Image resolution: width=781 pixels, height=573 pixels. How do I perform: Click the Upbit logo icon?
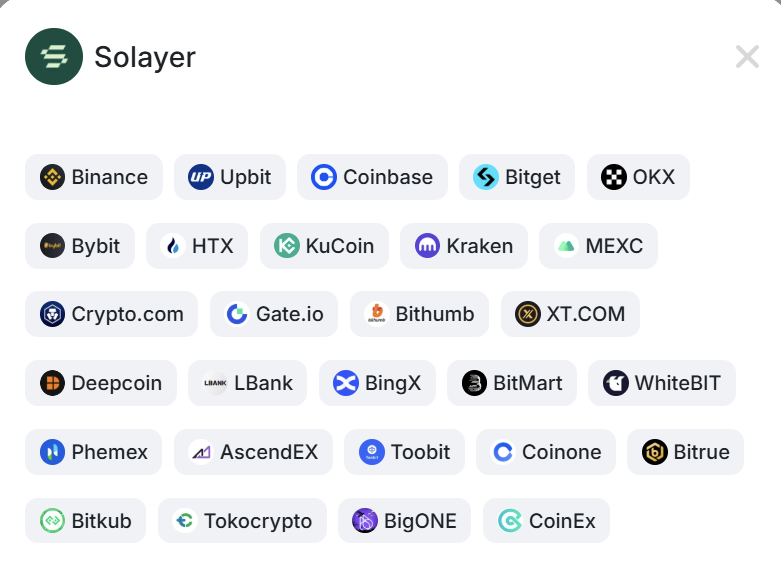tap(201, 177)
